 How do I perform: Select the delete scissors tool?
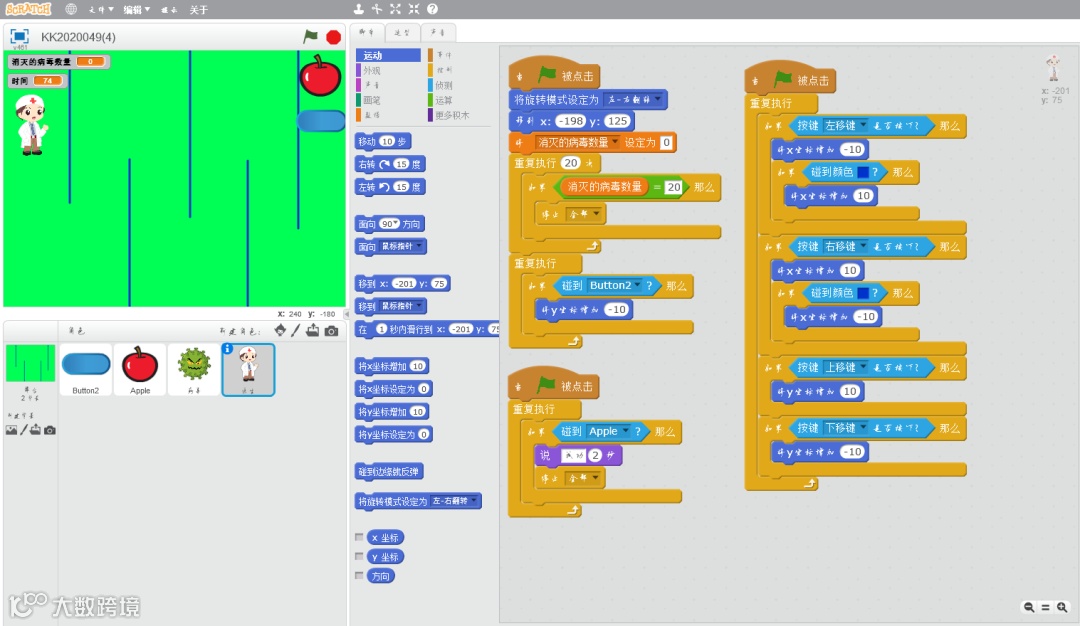pyautogui.click(x=377, y=9)
